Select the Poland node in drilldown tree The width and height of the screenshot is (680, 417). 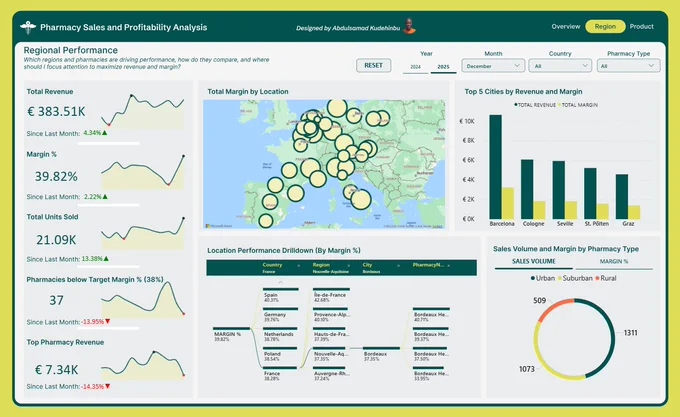coord(281,354)
